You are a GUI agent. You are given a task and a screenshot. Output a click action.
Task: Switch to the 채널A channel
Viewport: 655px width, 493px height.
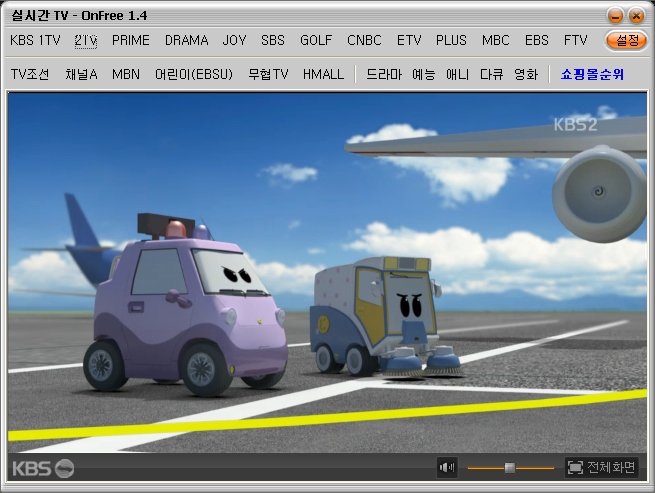click(81, 74)
